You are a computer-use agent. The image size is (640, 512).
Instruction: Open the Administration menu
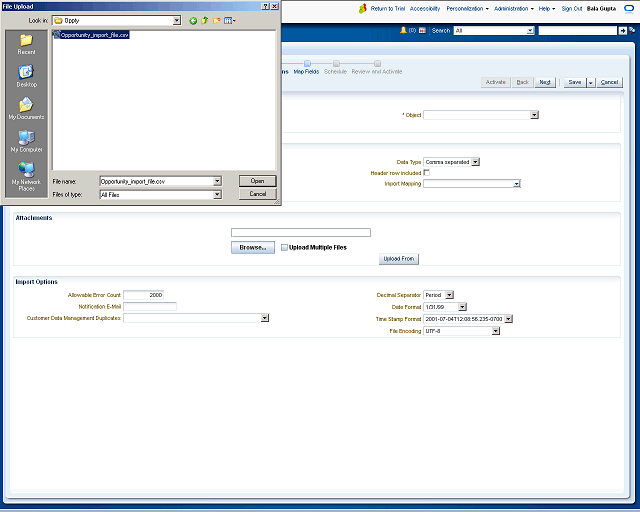[513, 9]
